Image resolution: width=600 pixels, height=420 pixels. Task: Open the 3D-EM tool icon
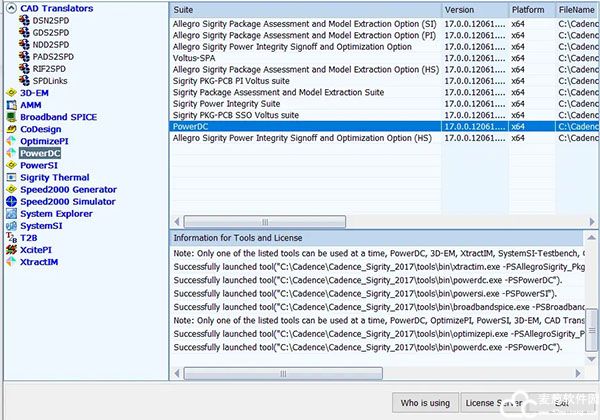pos(11,92)
